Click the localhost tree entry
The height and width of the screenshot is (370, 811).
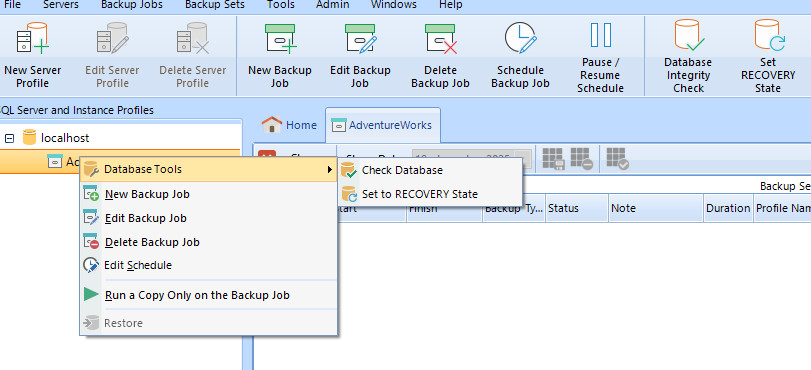65,138
